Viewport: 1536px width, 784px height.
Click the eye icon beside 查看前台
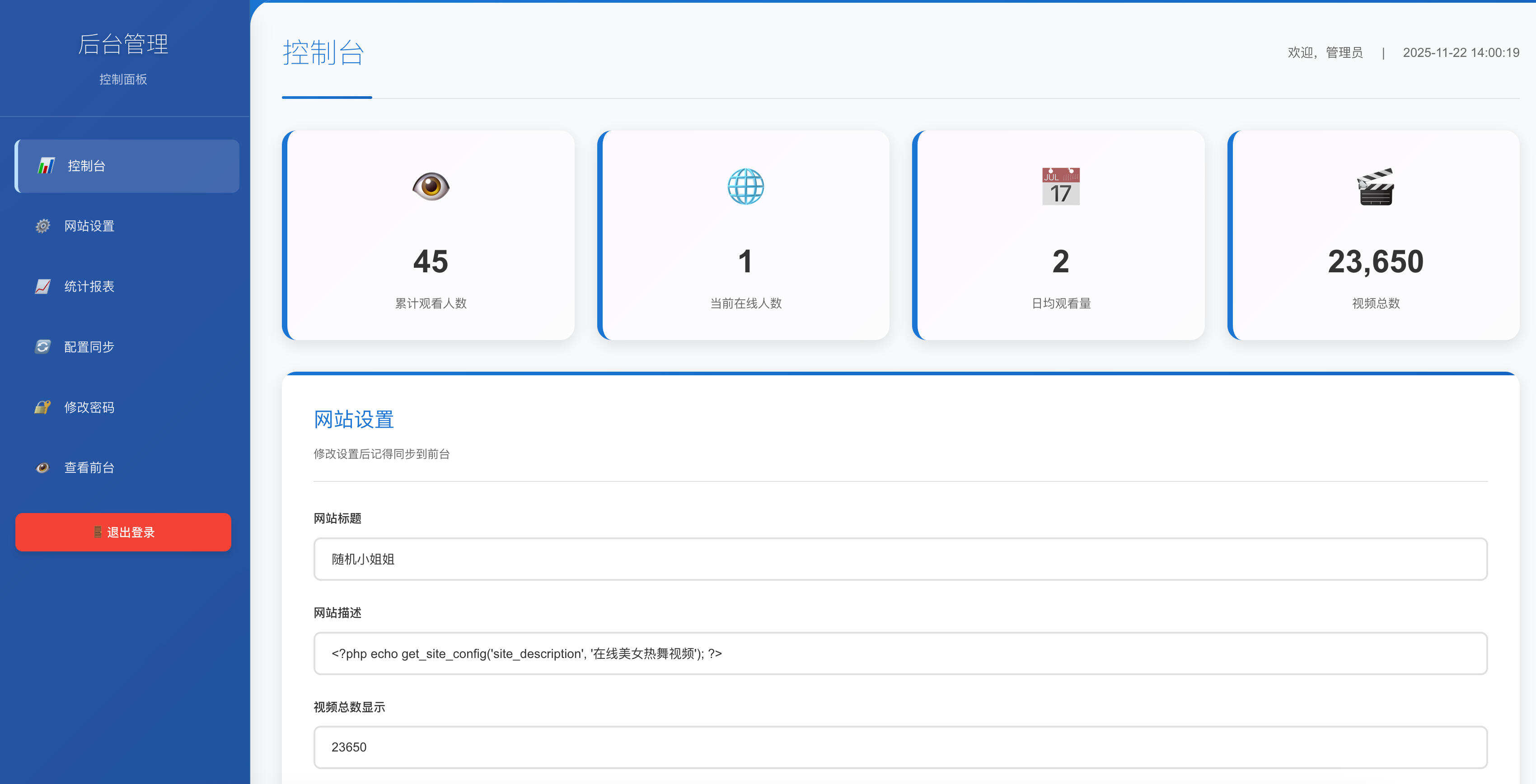(42, 467)
